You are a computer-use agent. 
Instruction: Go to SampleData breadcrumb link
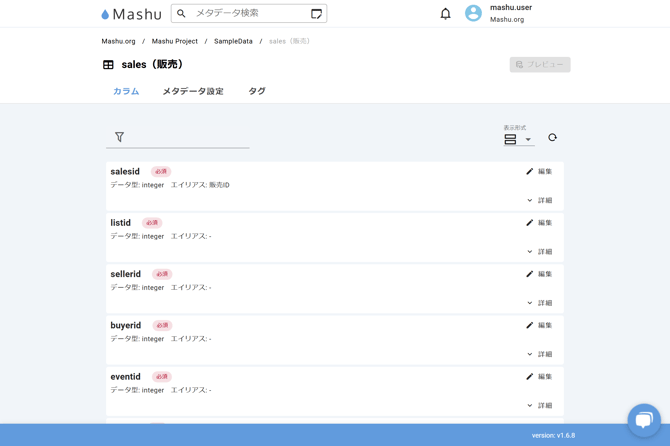[x=233, y=41]
